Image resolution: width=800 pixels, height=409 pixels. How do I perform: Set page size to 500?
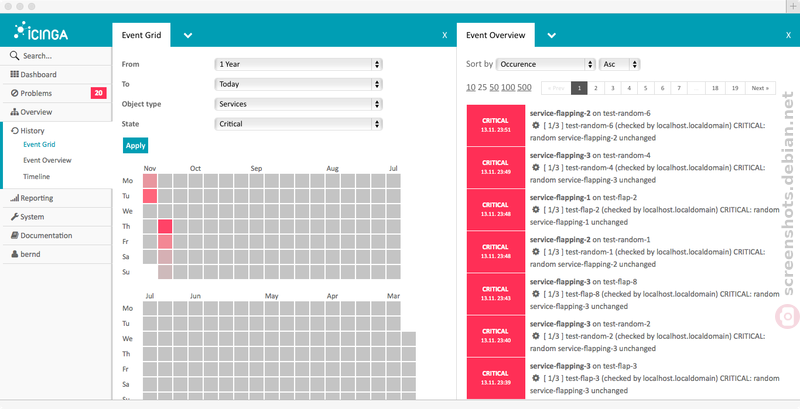pyautogui.click(x=524, y=88)
